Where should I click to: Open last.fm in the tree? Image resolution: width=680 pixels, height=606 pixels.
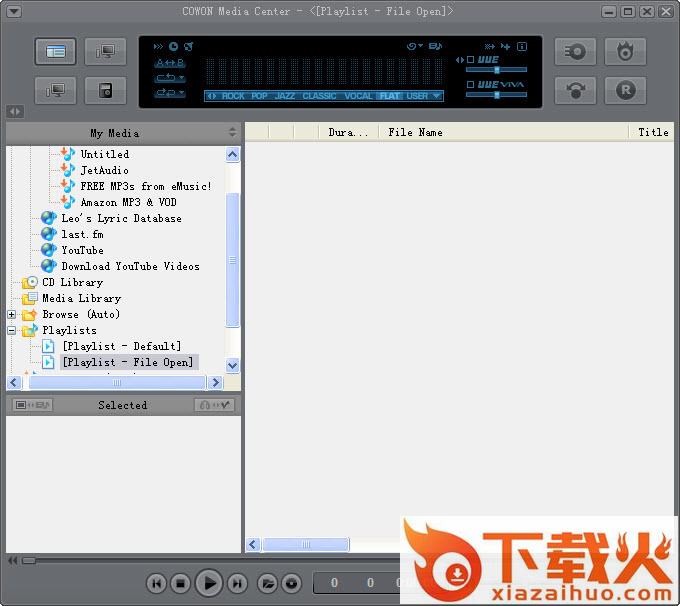82,234
